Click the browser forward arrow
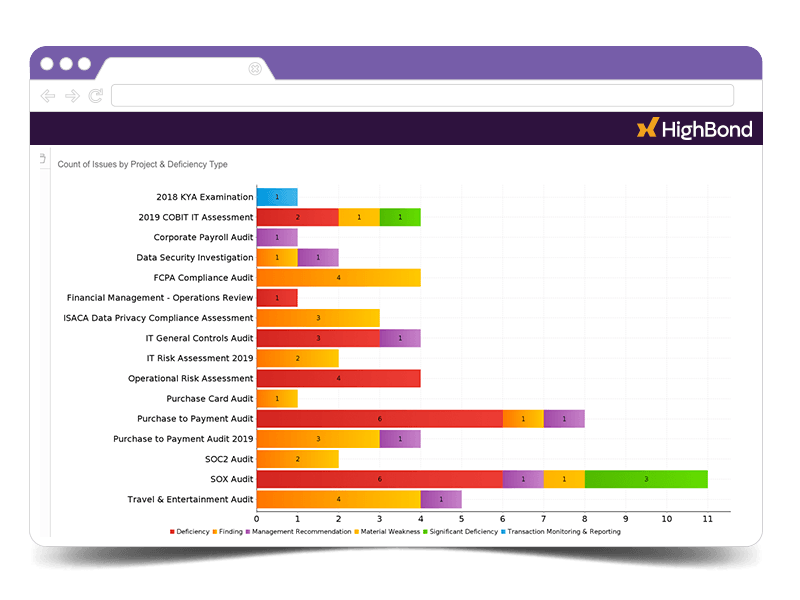Viewport: 800px width, 600px height. click(72, 96)
